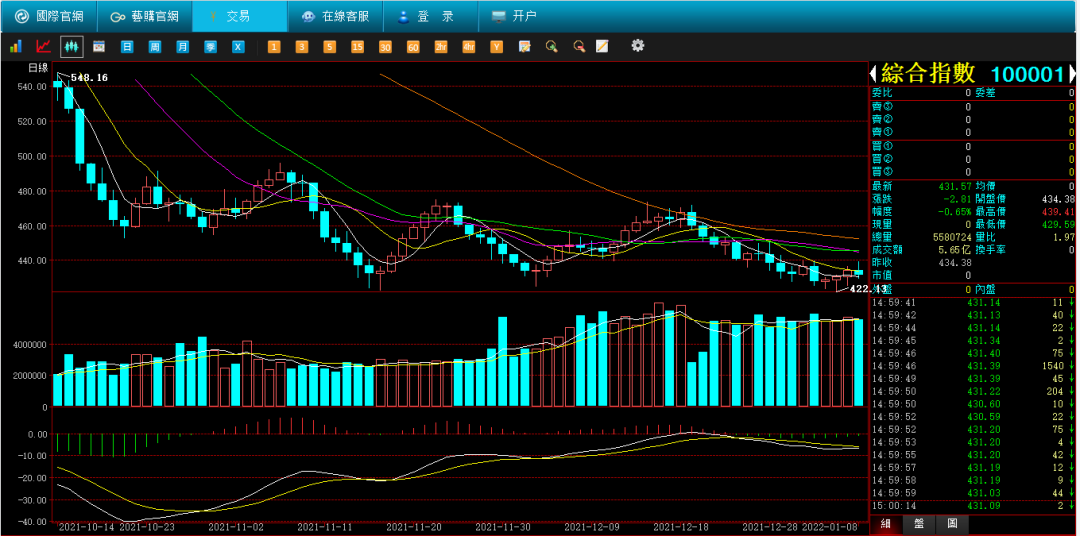Switch to daily period (日) button
Screen dimensions: 1080x536
(x=127, y=47)
